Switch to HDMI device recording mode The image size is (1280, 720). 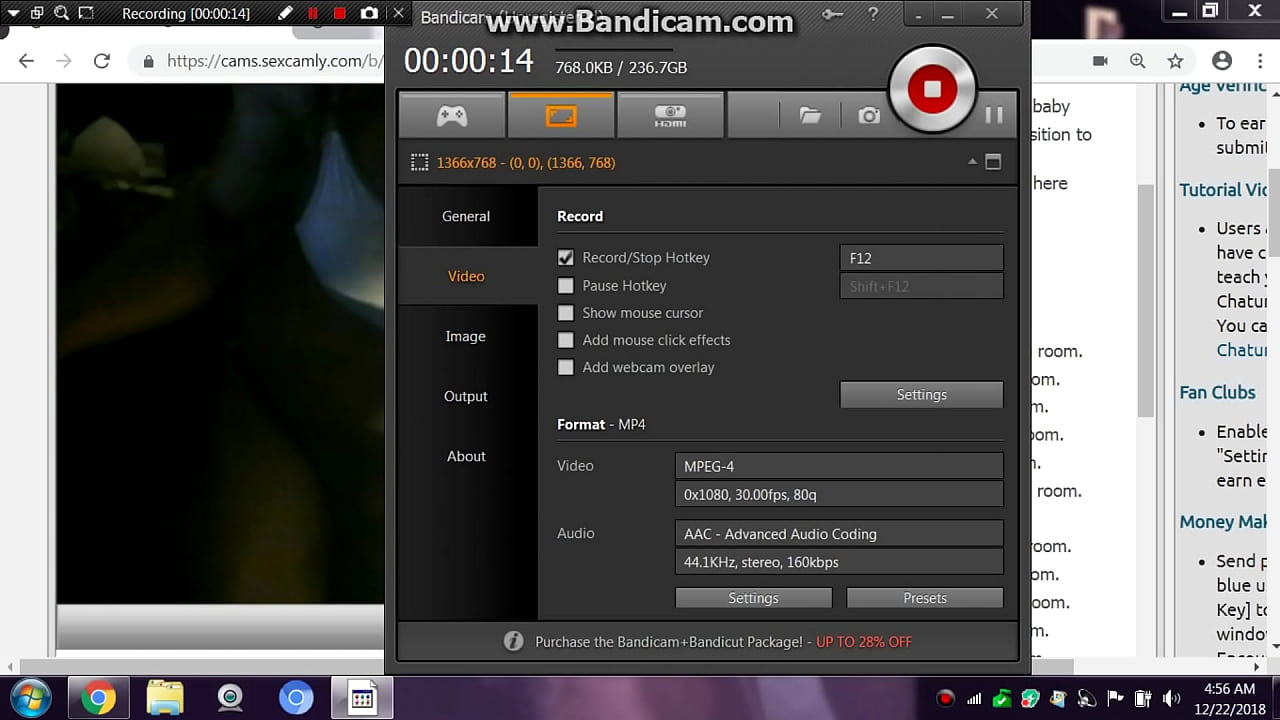point(670,116)
